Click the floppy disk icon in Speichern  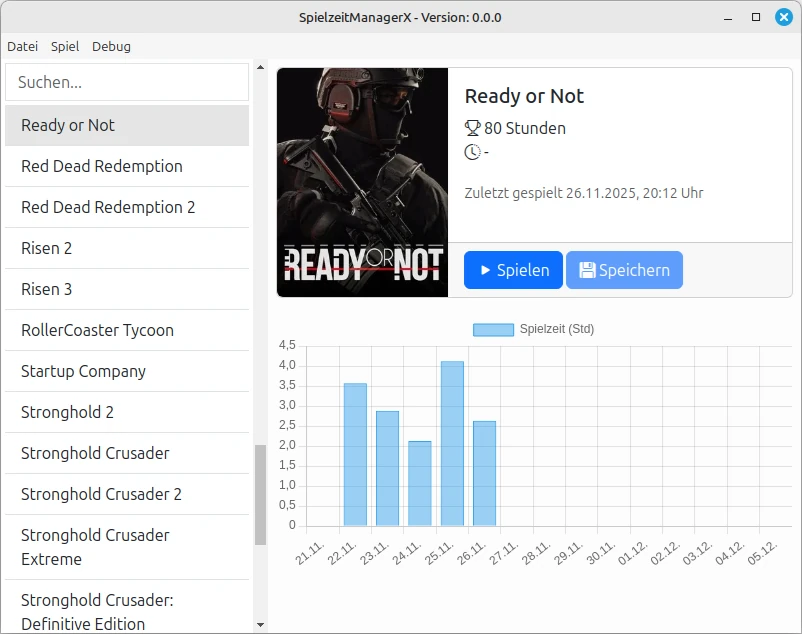click(x=587, y=270)
